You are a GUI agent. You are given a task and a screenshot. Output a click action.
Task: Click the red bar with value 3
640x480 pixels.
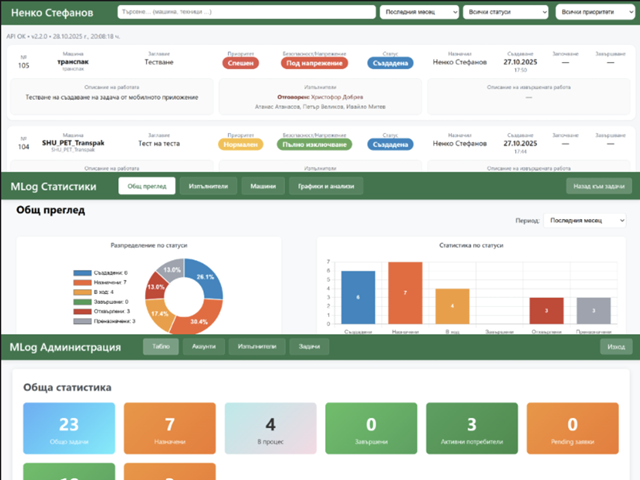pos(547,311)
